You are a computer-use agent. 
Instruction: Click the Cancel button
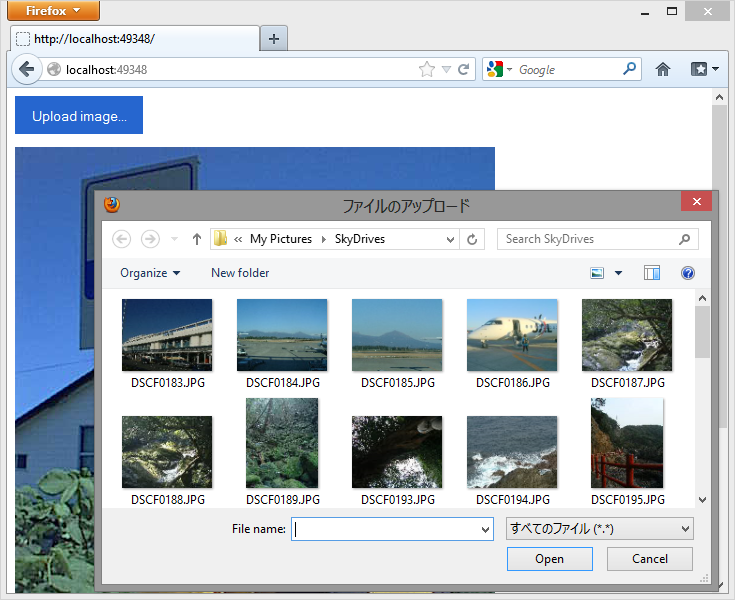tap(650, 559)
